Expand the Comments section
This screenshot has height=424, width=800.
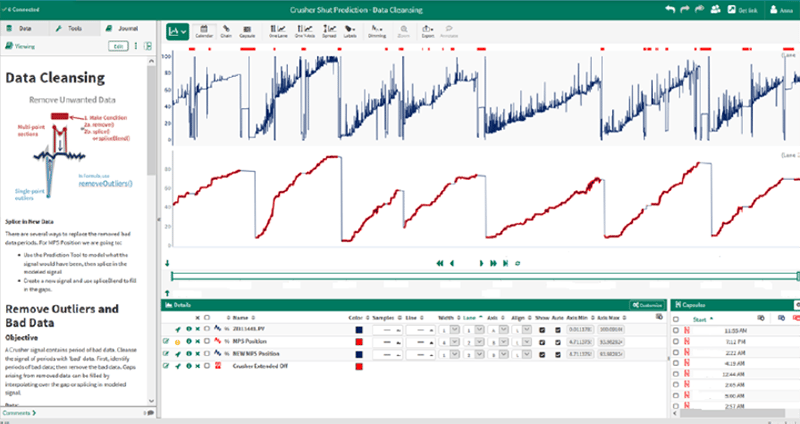tap(20, 412)
